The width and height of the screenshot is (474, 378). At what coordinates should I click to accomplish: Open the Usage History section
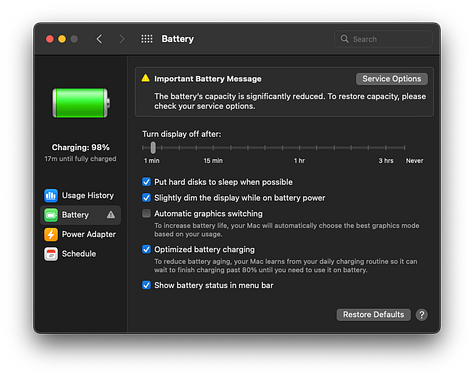(80, 195)
